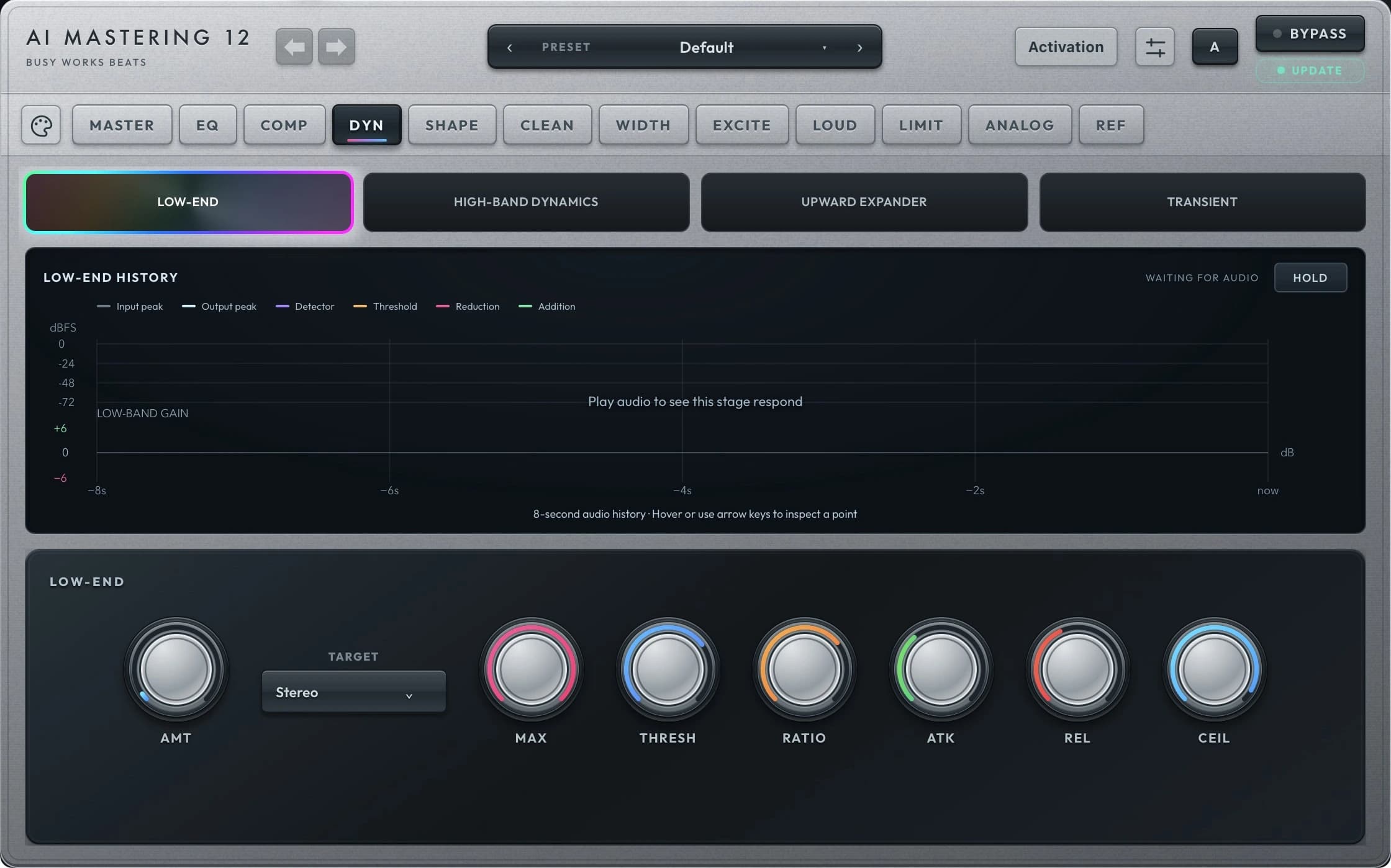The width and height of the screenshot is (1391, 868).
Task: Open the Default preset dropdown
Action: 706,47
